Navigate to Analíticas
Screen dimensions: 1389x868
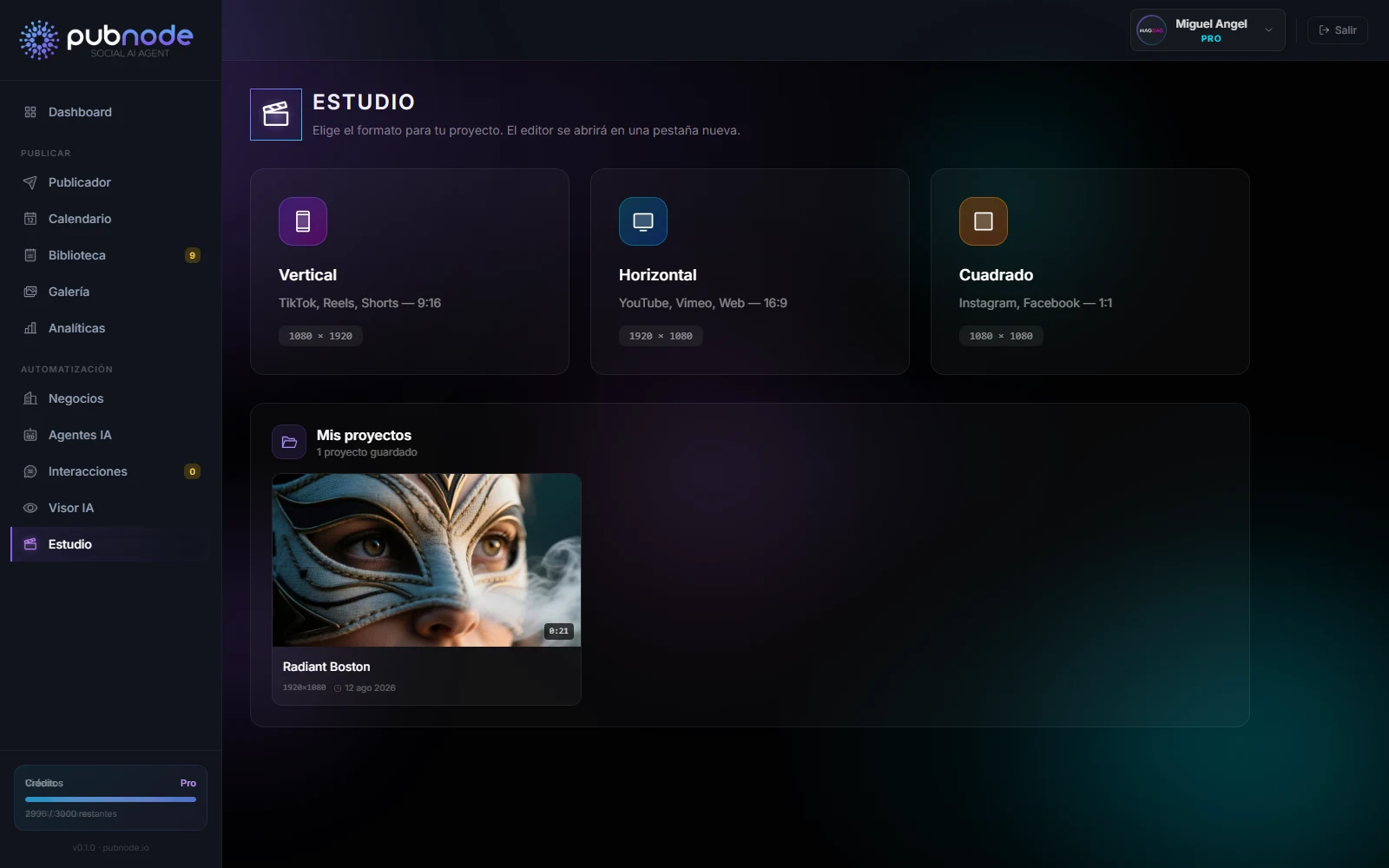(x=110, y=328)
